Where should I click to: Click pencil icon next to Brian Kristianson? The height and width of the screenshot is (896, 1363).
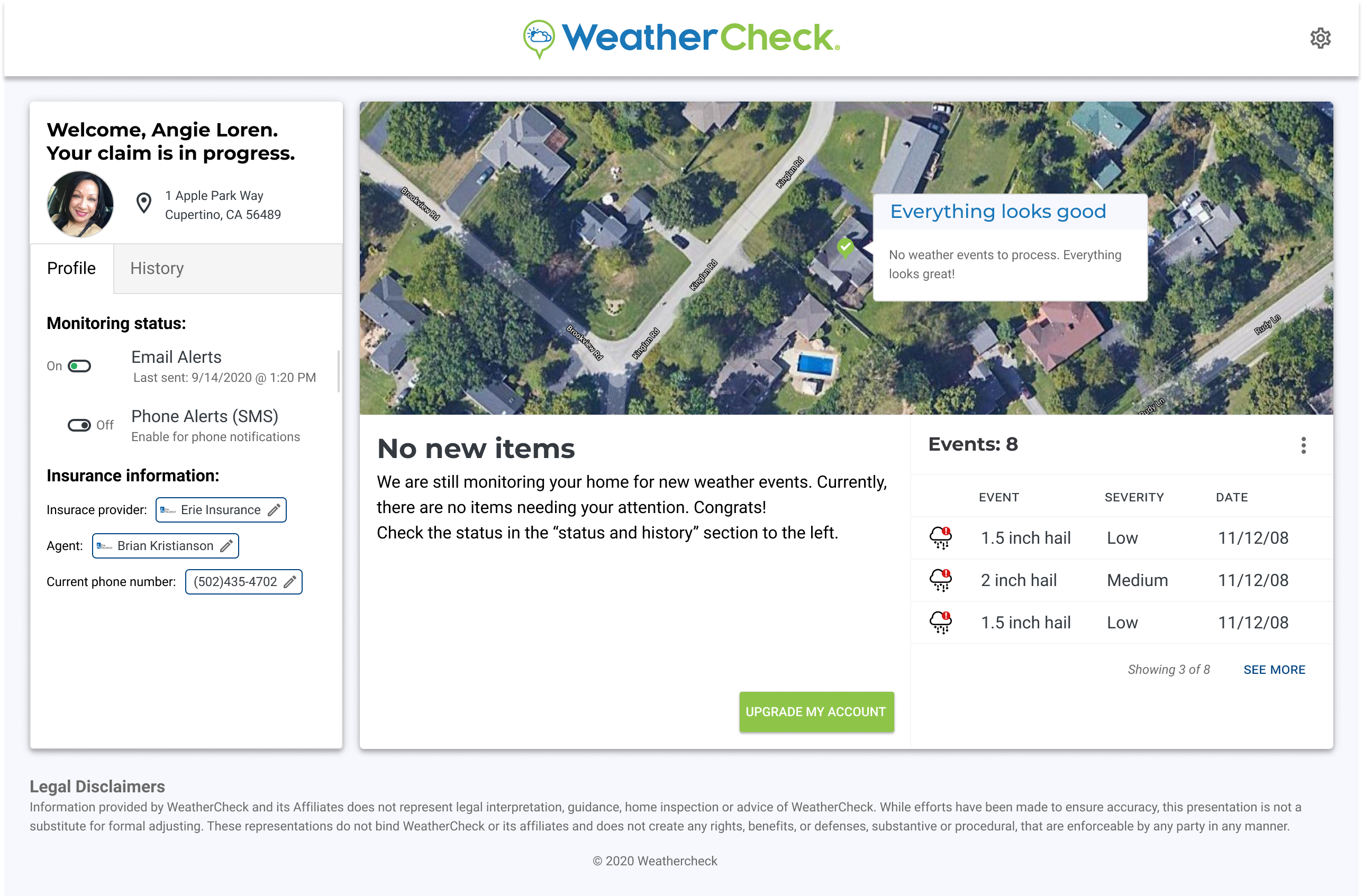(x=227, y=546)
